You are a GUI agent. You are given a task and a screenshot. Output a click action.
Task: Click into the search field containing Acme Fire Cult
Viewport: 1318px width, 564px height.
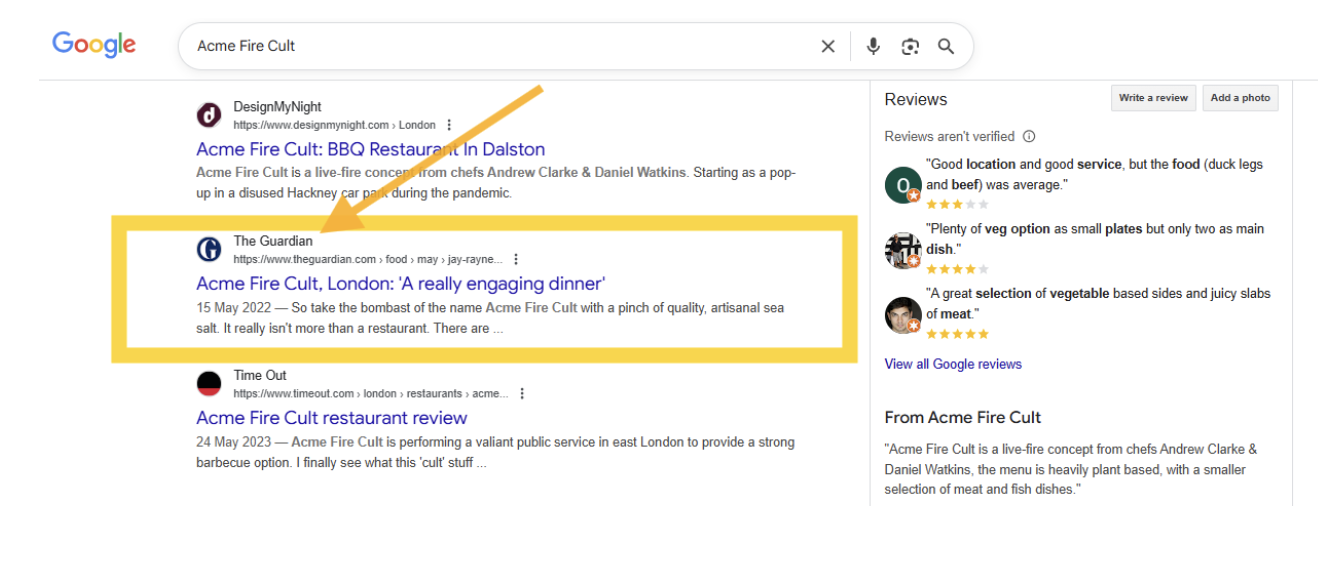[500, 46]
